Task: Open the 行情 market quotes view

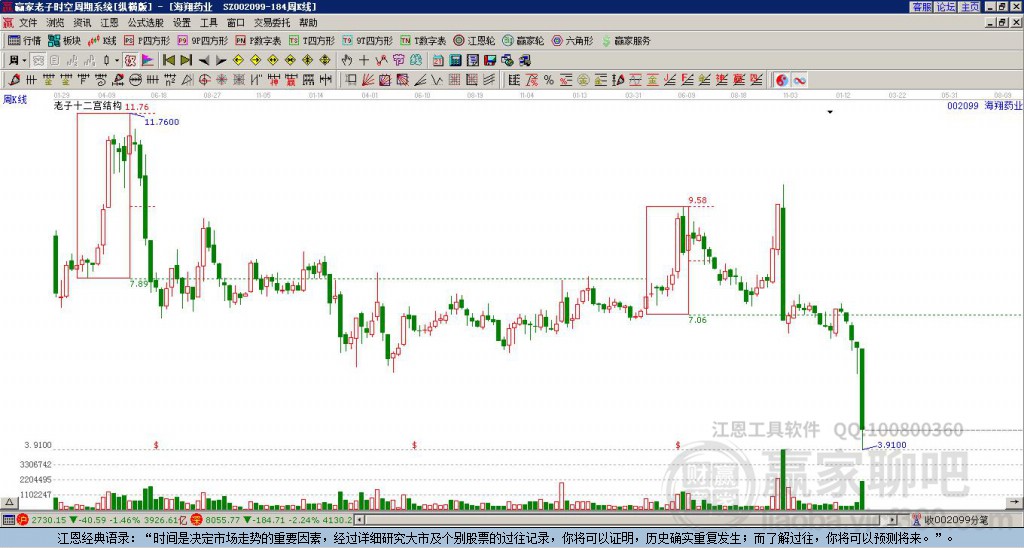Action: 24,40
